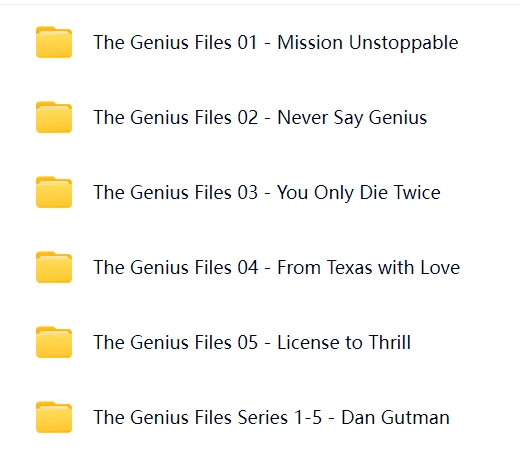This screenshot has height=451, width=520.
Task: Select folder icon for Series 1-5 Dan Gutman
Action: point(54,417)
